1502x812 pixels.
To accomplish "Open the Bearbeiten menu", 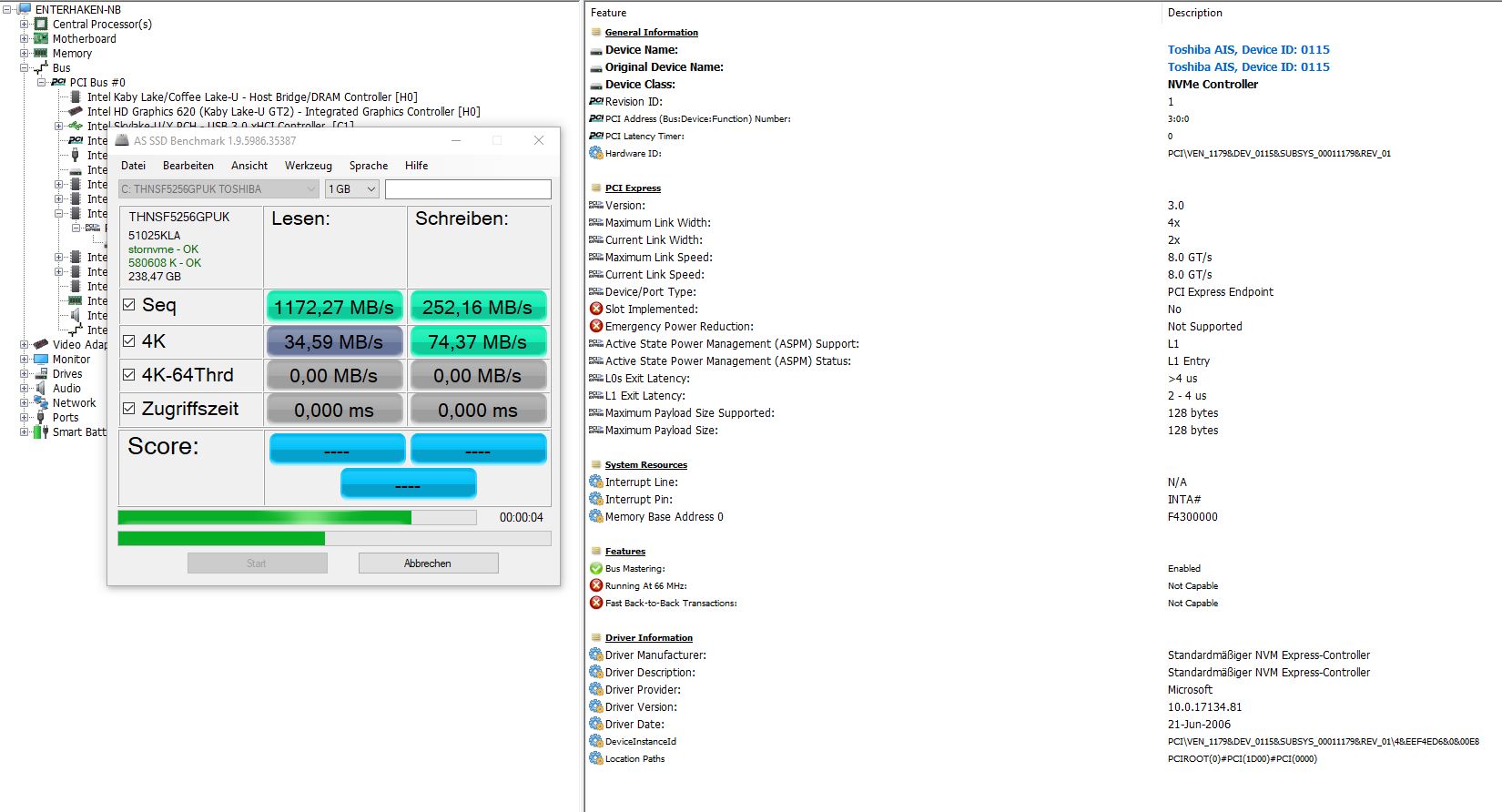I will tap(188, 165).
